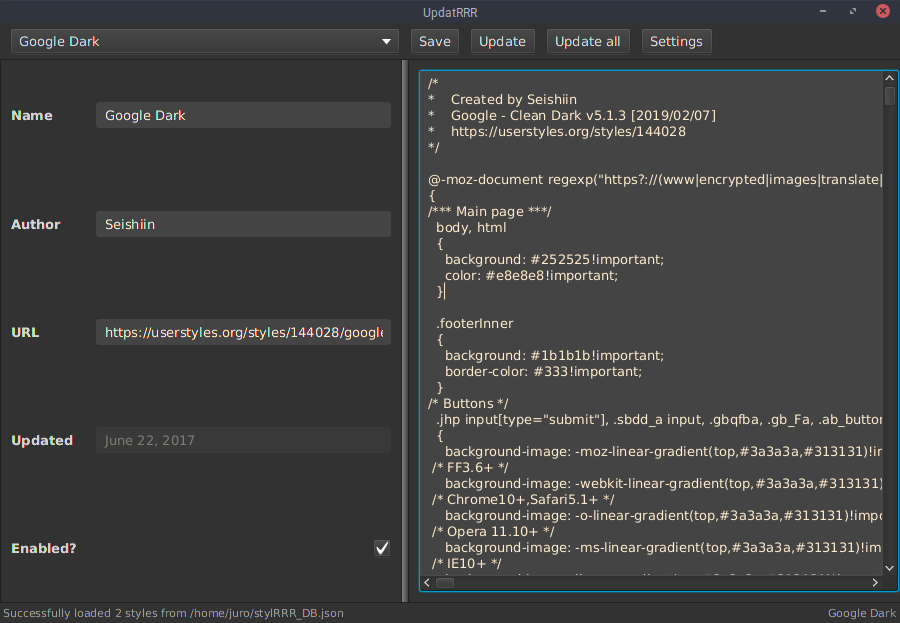Click the Update all button

(587, 41)
